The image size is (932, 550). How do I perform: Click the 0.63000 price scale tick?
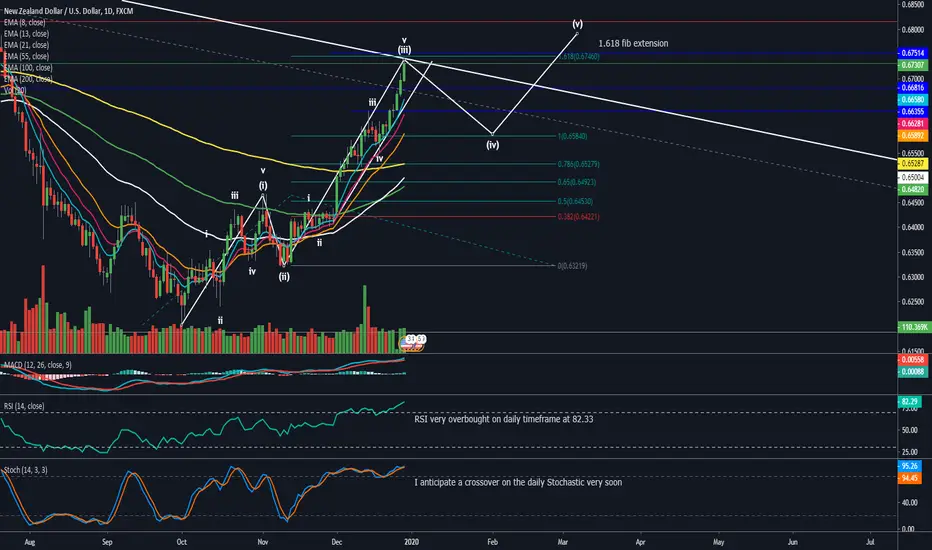click(x=913, y=277)
